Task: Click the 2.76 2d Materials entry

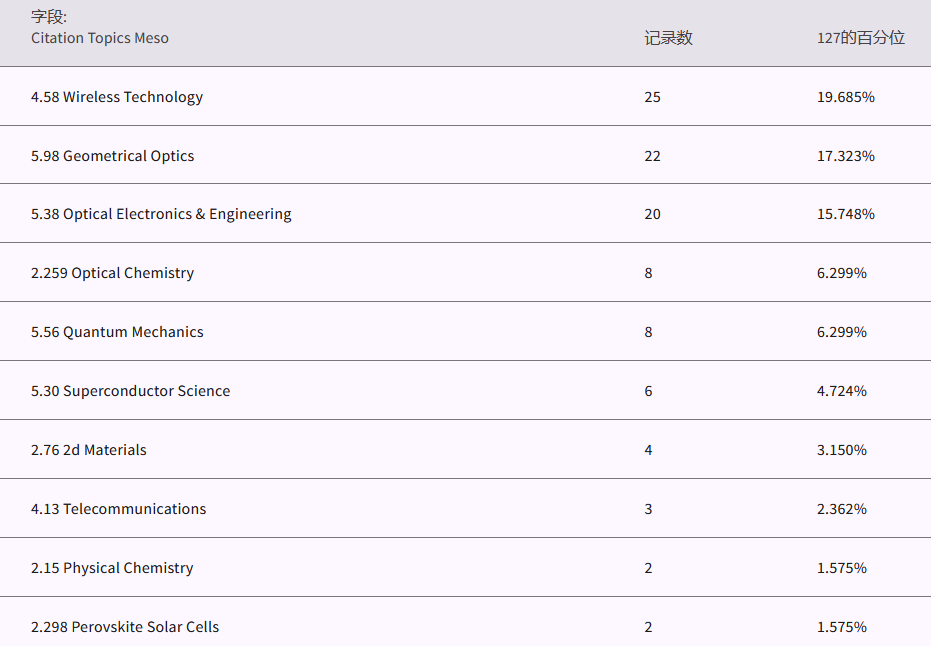Action: (89, 450)
